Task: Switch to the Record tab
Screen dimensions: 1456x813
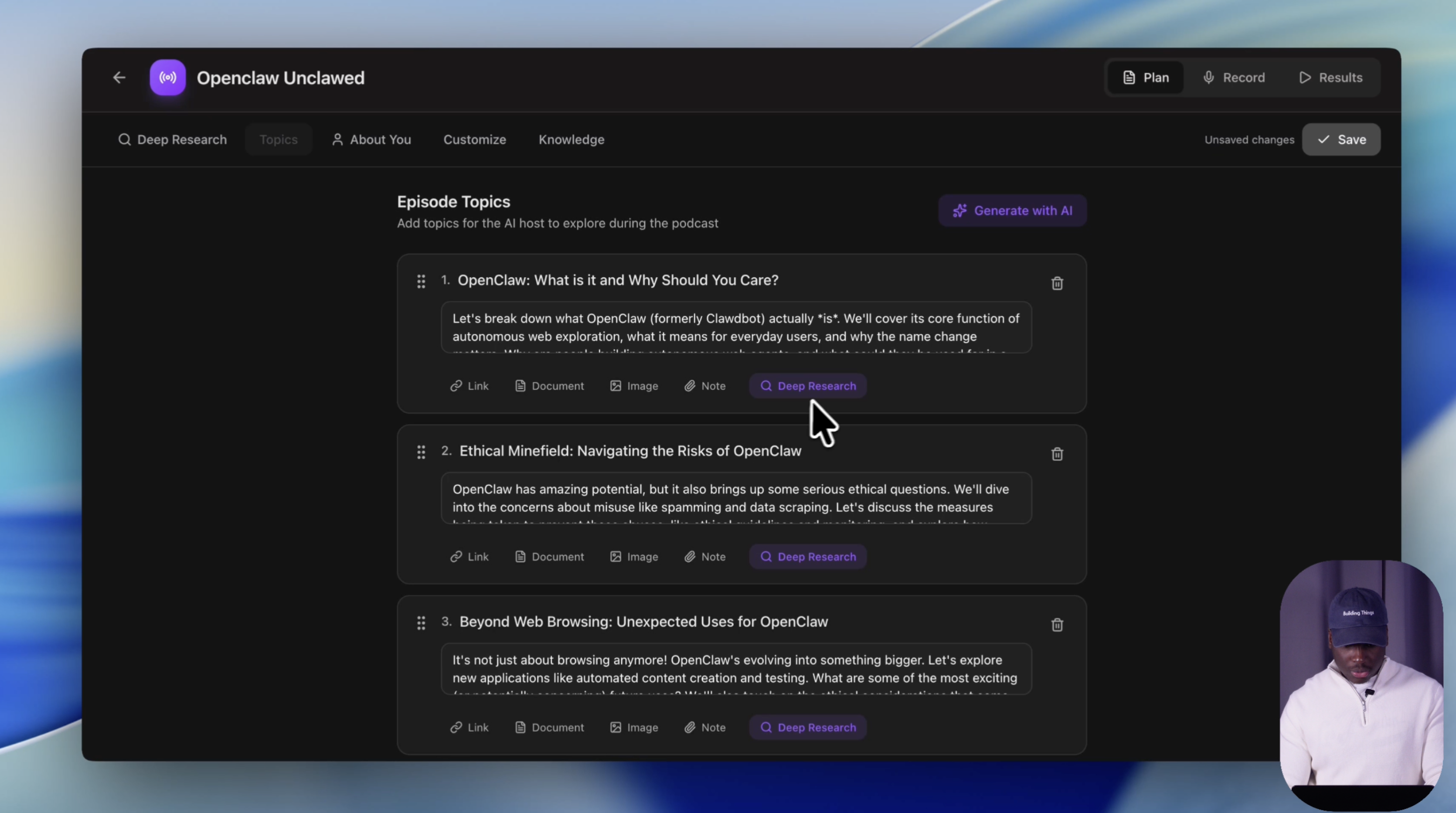Action: pos(1234,77)
